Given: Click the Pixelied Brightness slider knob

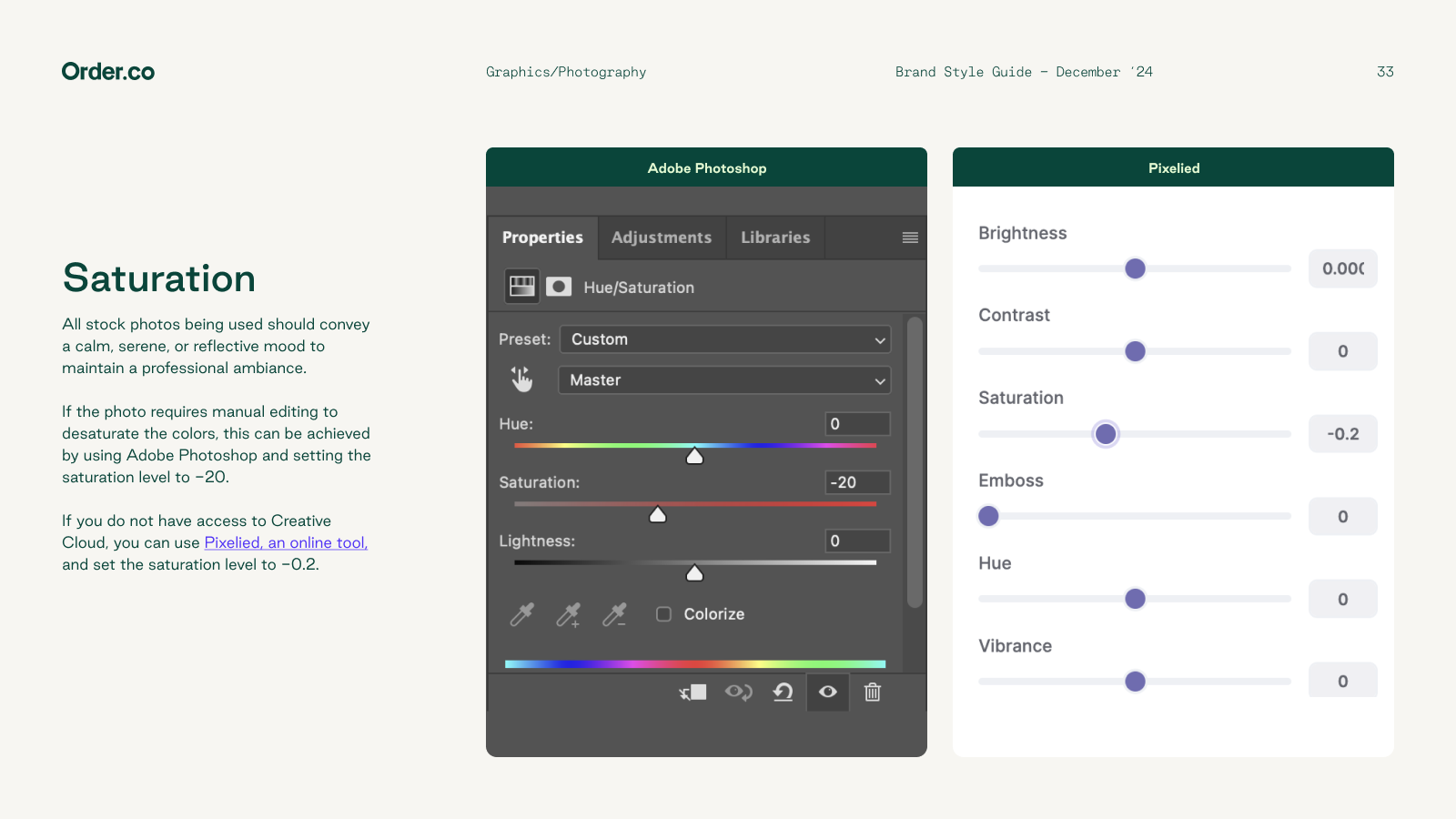Looking at the screenshot, I should (1135, 268).
